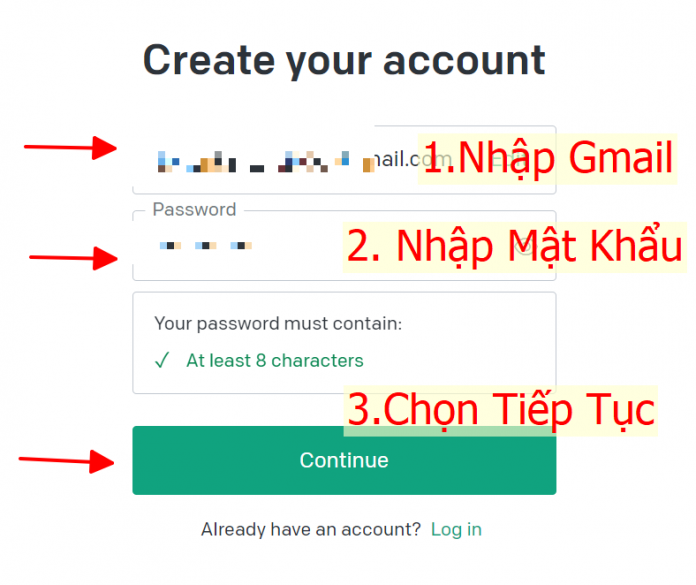Click the "Already have an account?" text
696x585 pixels.
pos(311,530)
